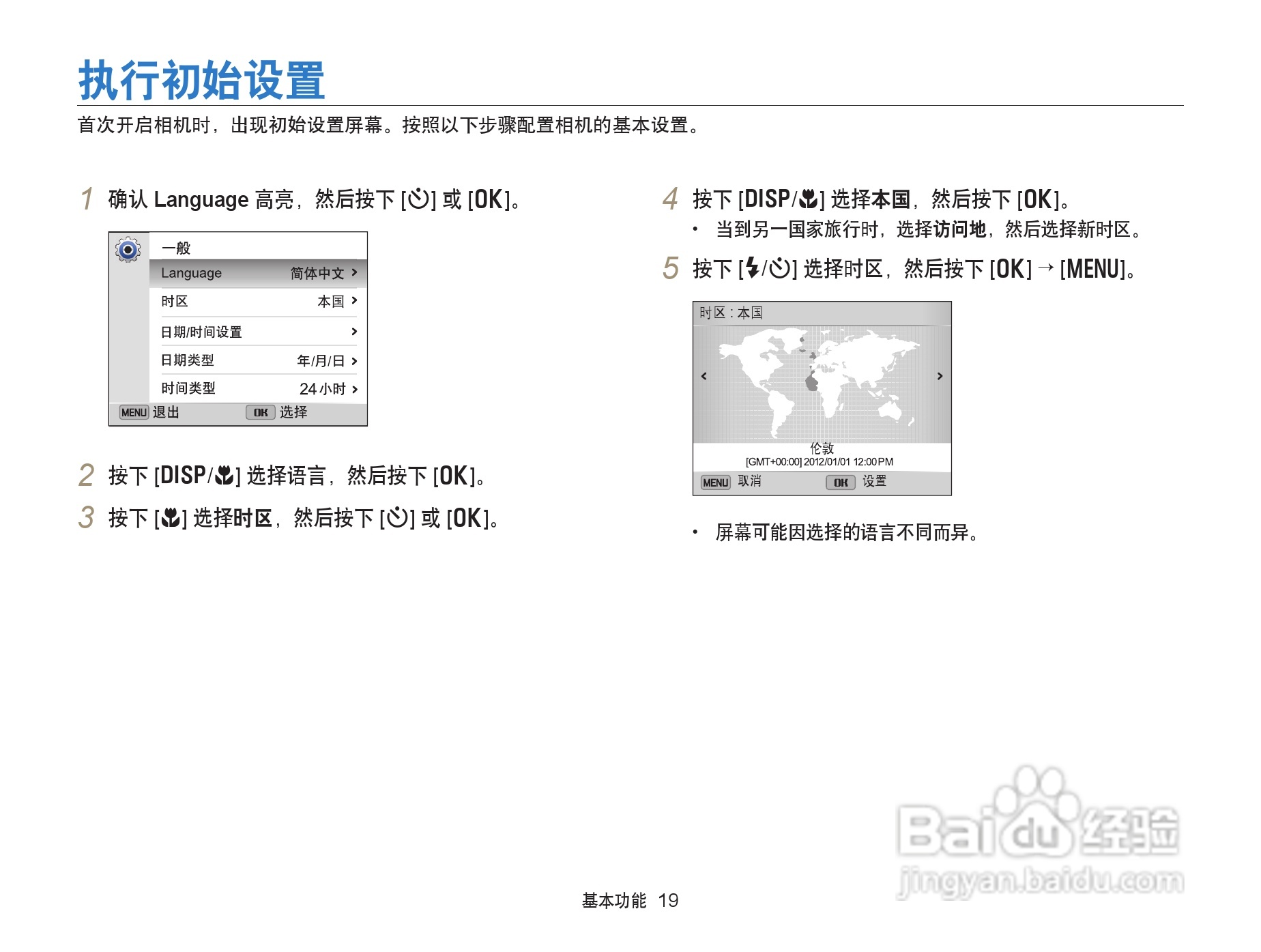Click the note 屏幕可能因选择的语言不同而异
The image size is (1261, 952).
pyautogui.click(x=847, y=532)
